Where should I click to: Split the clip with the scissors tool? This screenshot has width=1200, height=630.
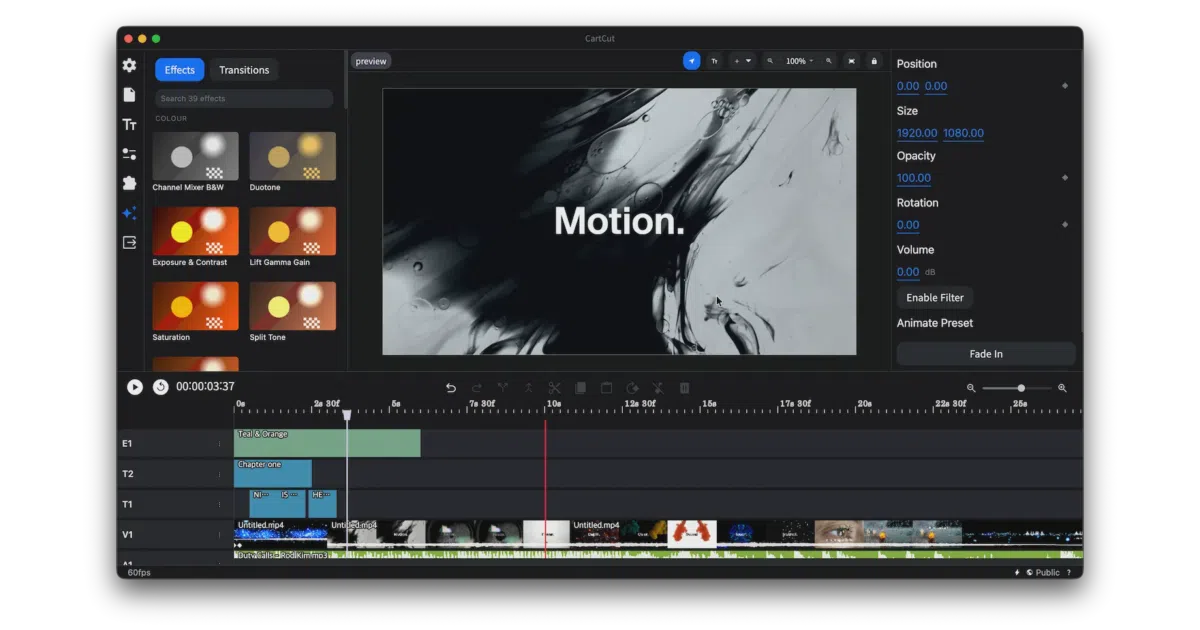pyautogui.click(x=554, y=388)
